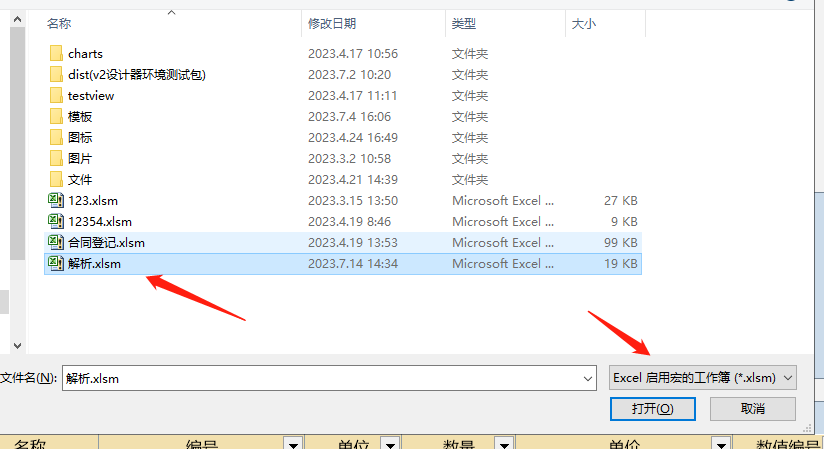Select the 12354.xlsm Excel file icon
The height and width of the screenshot is (449, 824).
click(56, 221)
